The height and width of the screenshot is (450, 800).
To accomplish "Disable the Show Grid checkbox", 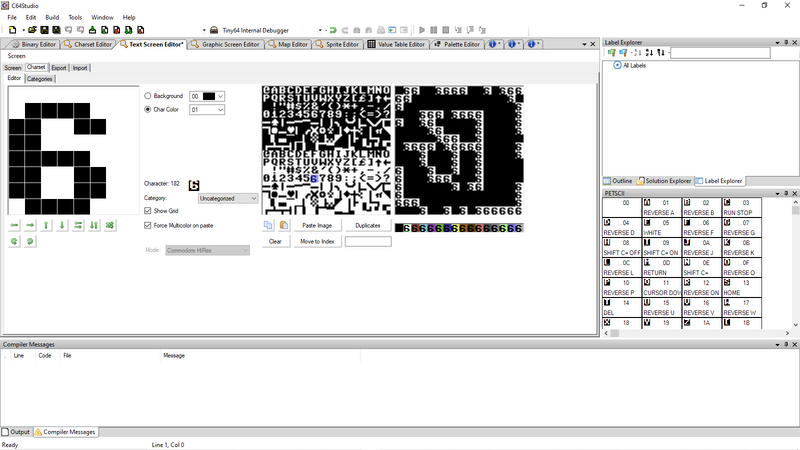I will (149, 211).
